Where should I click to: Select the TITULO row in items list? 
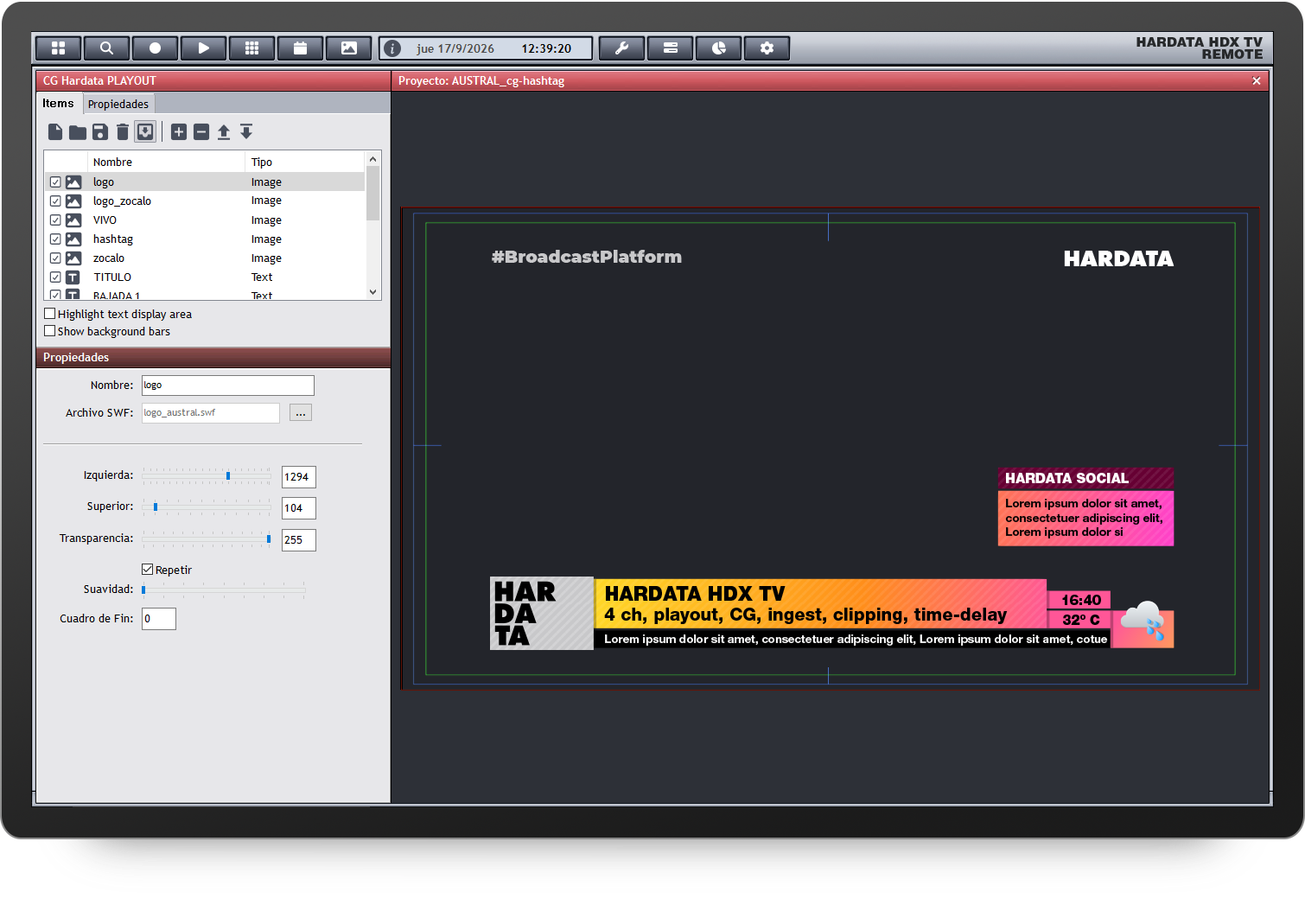click(x=205, y=277)
